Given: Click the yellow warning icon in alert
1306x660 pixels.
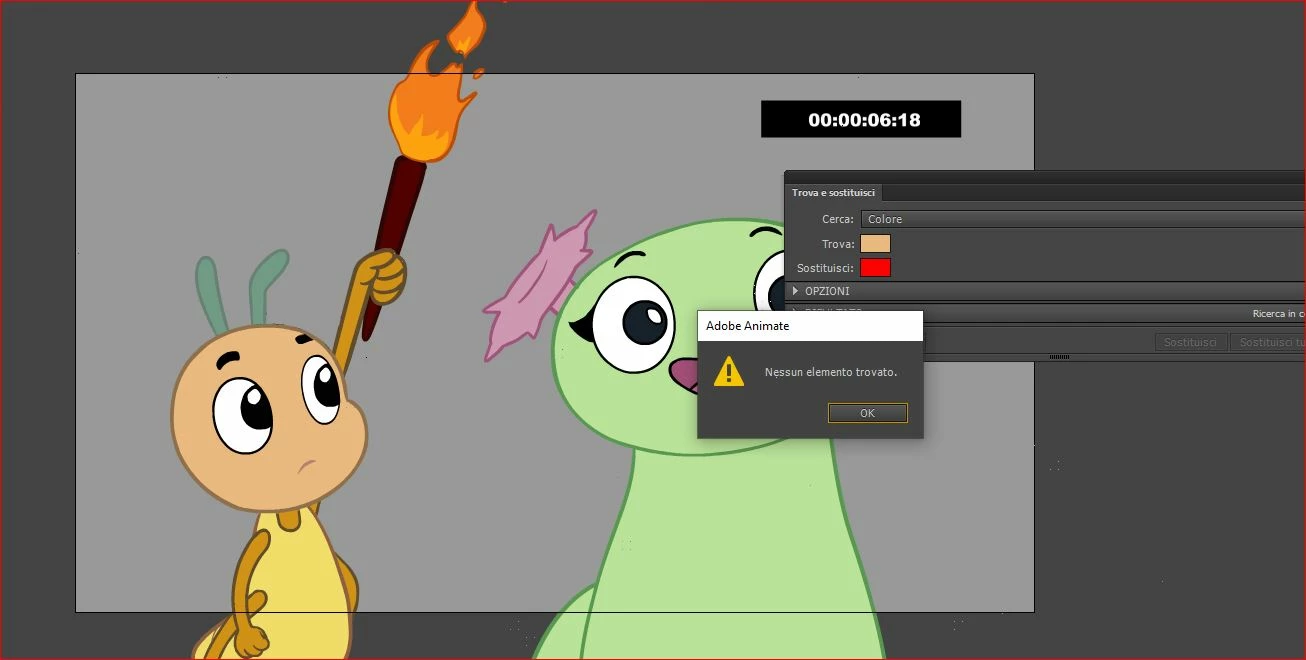Looking at the screenshot, I should [729, 371].
